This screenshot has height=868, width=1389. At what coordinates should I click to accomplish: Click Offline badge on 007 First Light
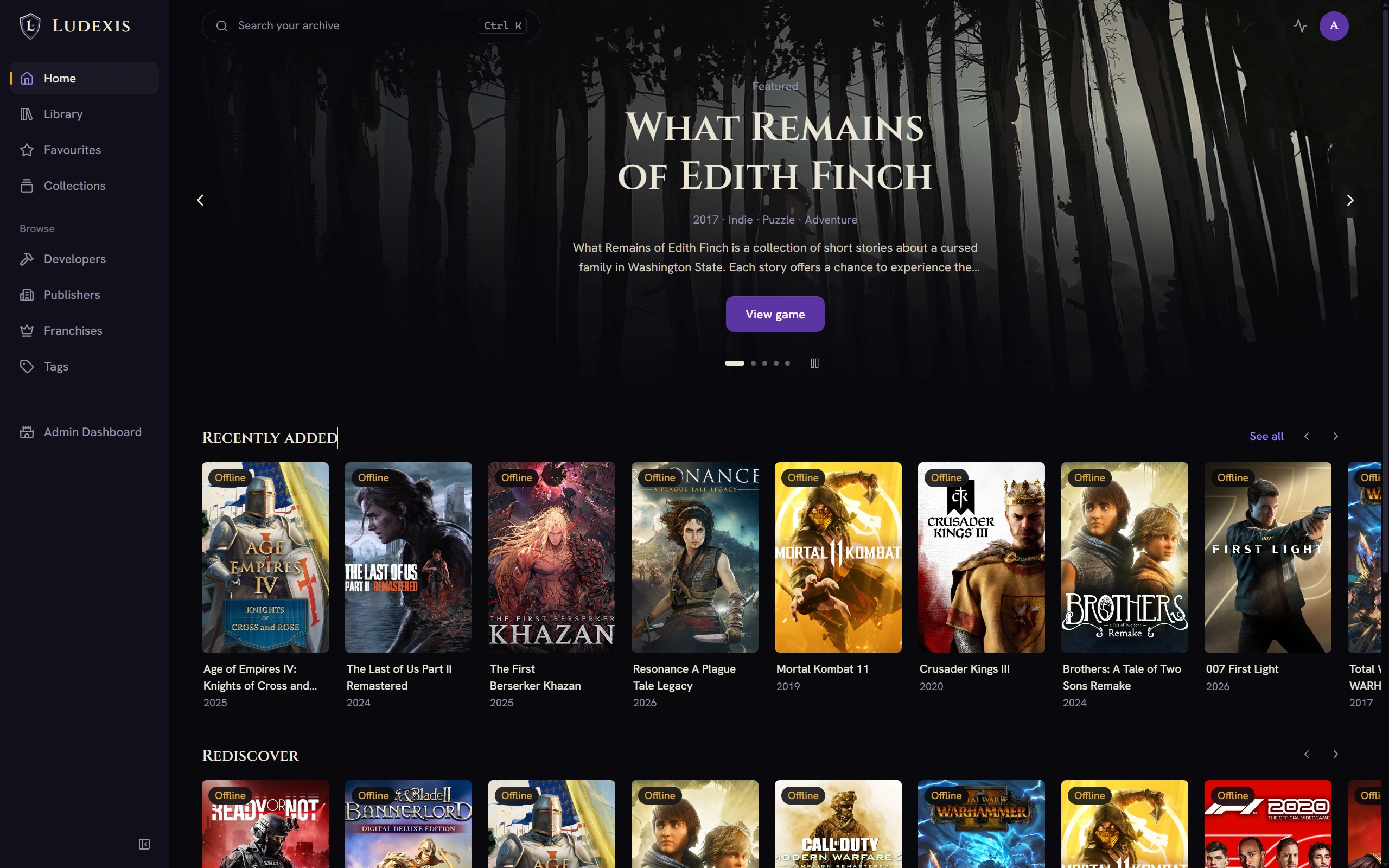pyautogui.click(x=1232, y=477)
